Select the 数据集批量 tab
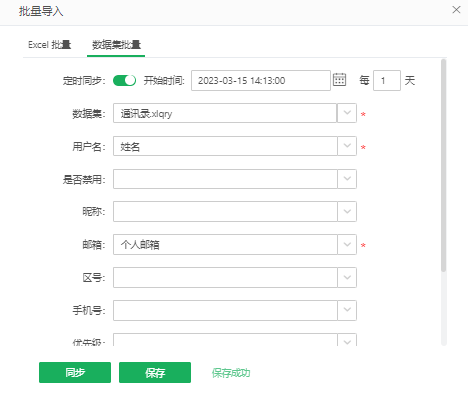This screenshot has height=396, width=468. tap(116, 45)
